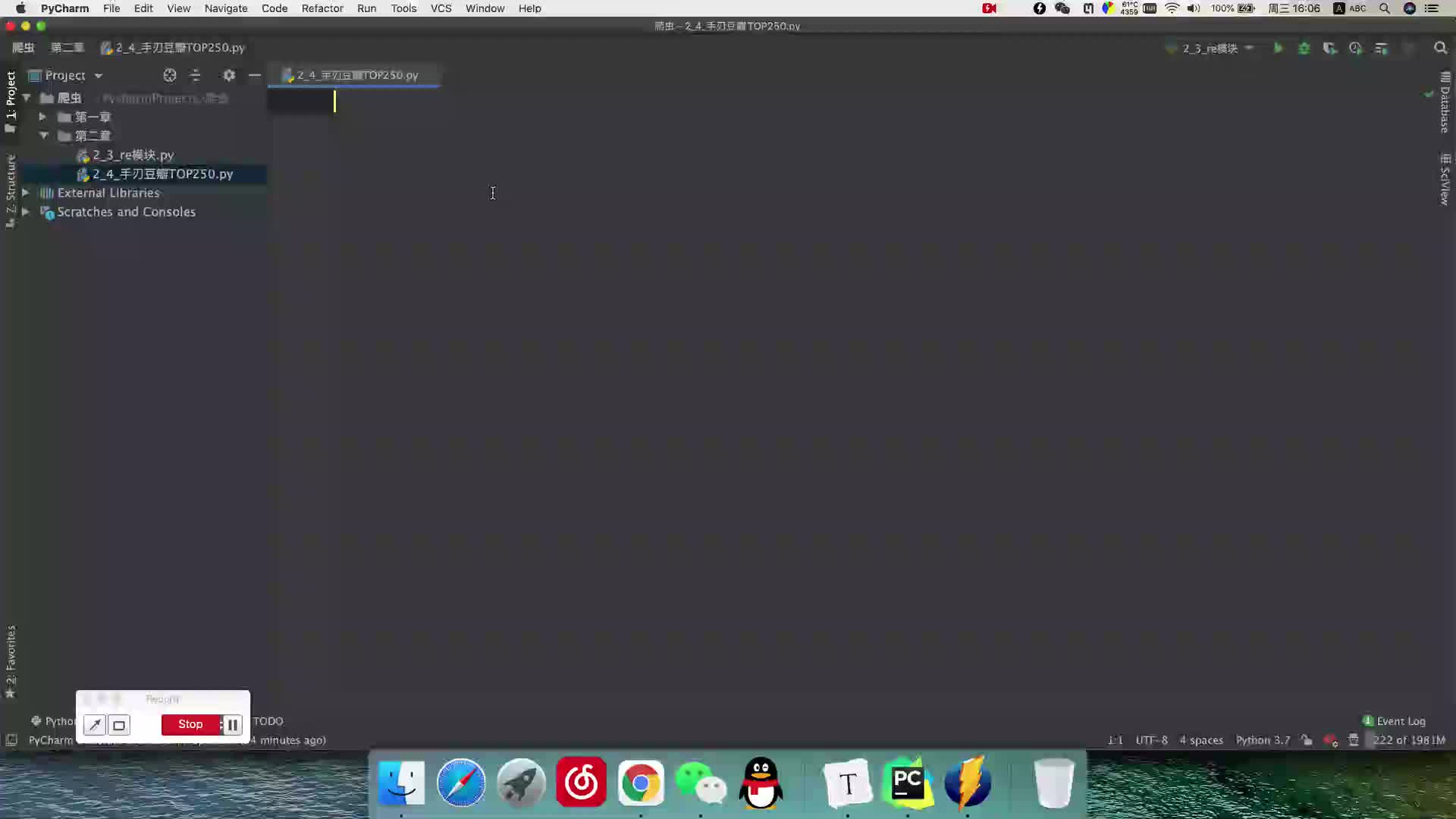Open the File menu
The image size is (1456, 819).
[x=111, y=8]
